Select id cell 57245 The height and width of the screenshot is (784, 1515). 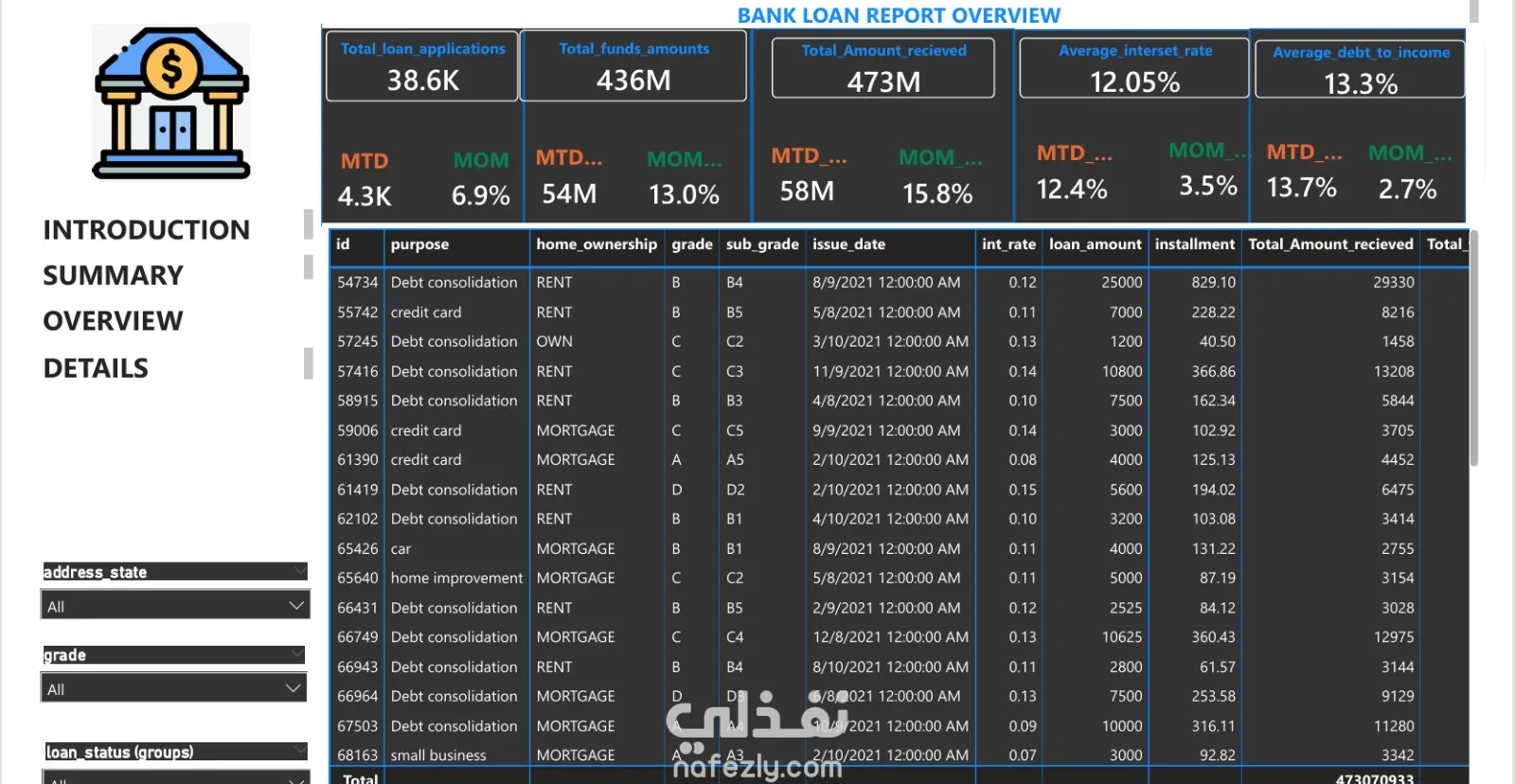(357, 341)
